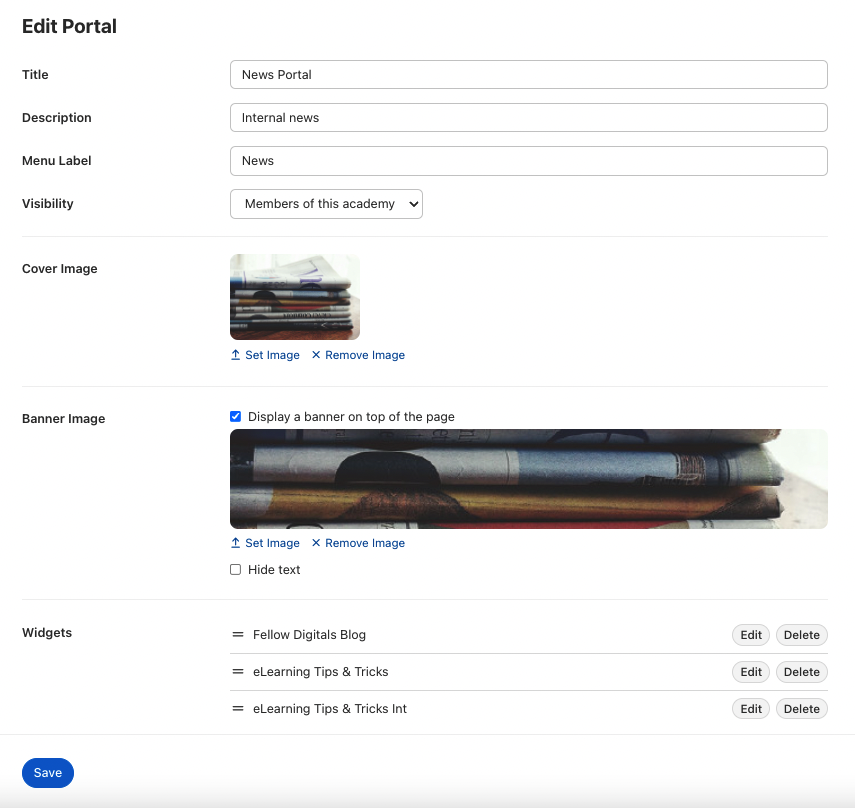Grab the drag handle for Fellow Digitals Blog
This screenshot has height=808, width=855.
[238, 635]
